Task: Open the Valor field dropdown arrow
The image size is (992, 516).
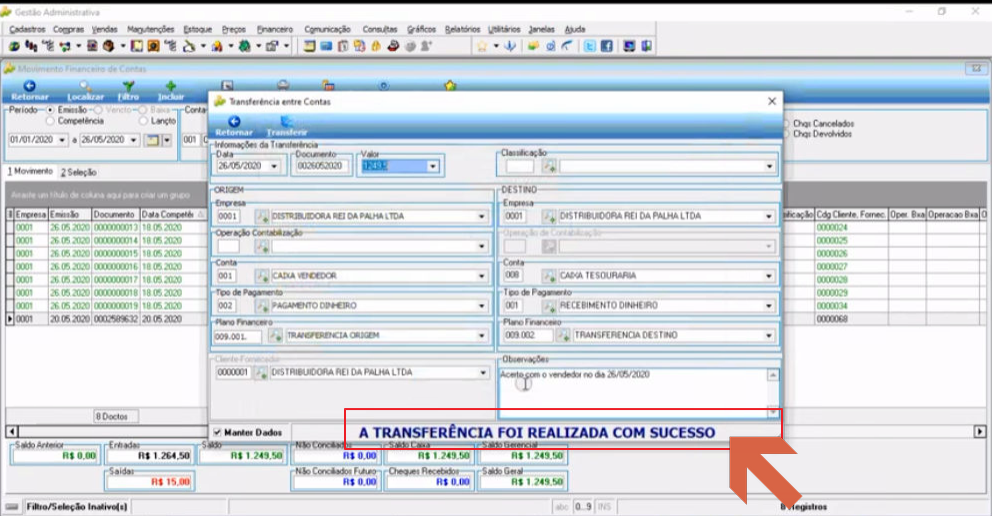Action: (433, 166)
